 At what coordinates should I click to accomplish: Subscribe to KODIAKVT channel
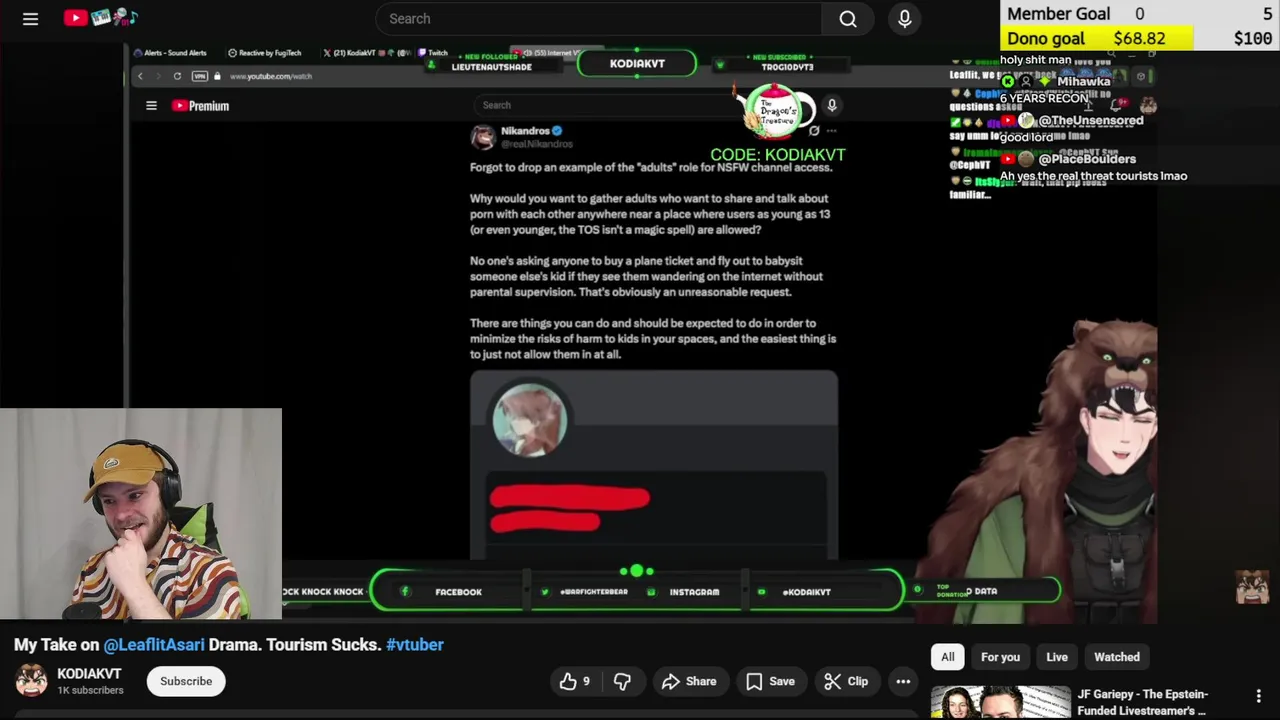tap(186, 681)
